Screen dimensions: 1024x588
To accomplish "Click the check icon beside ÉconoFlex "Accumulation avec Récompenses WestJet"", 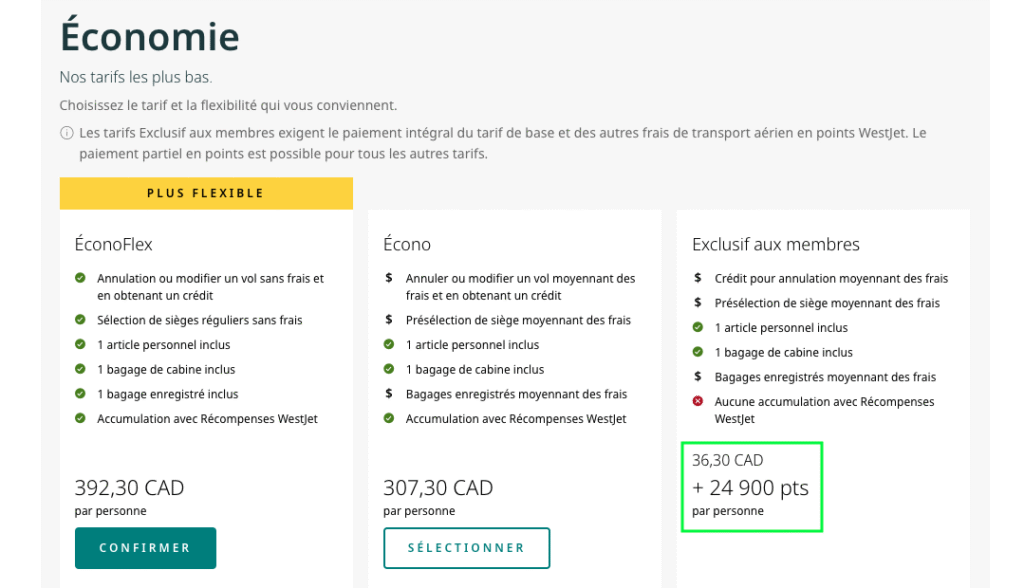I will click(x=80, y=419).
